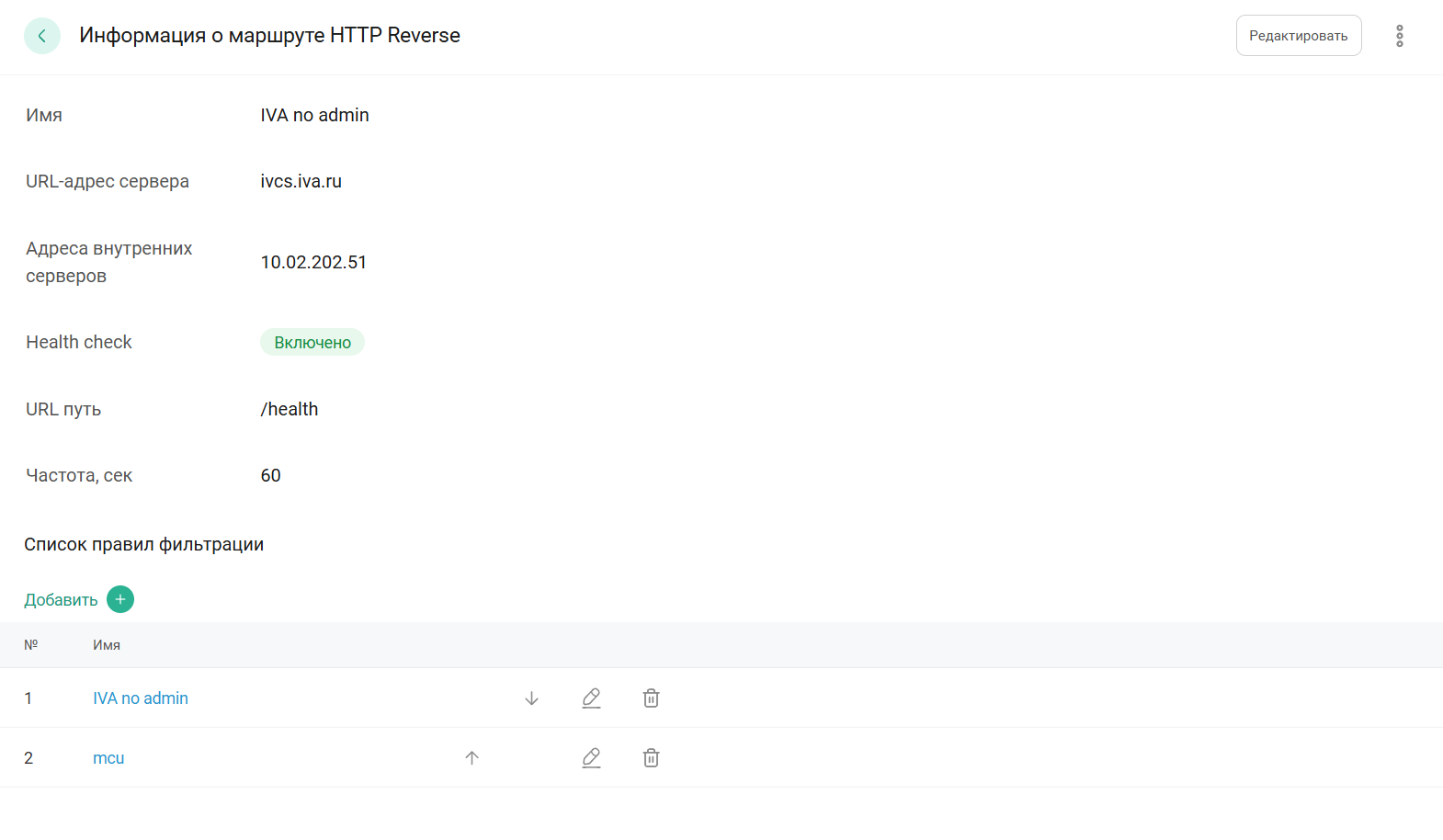Go back using the arrow icon
This screenshot has height=840, width=1443.
42,36
